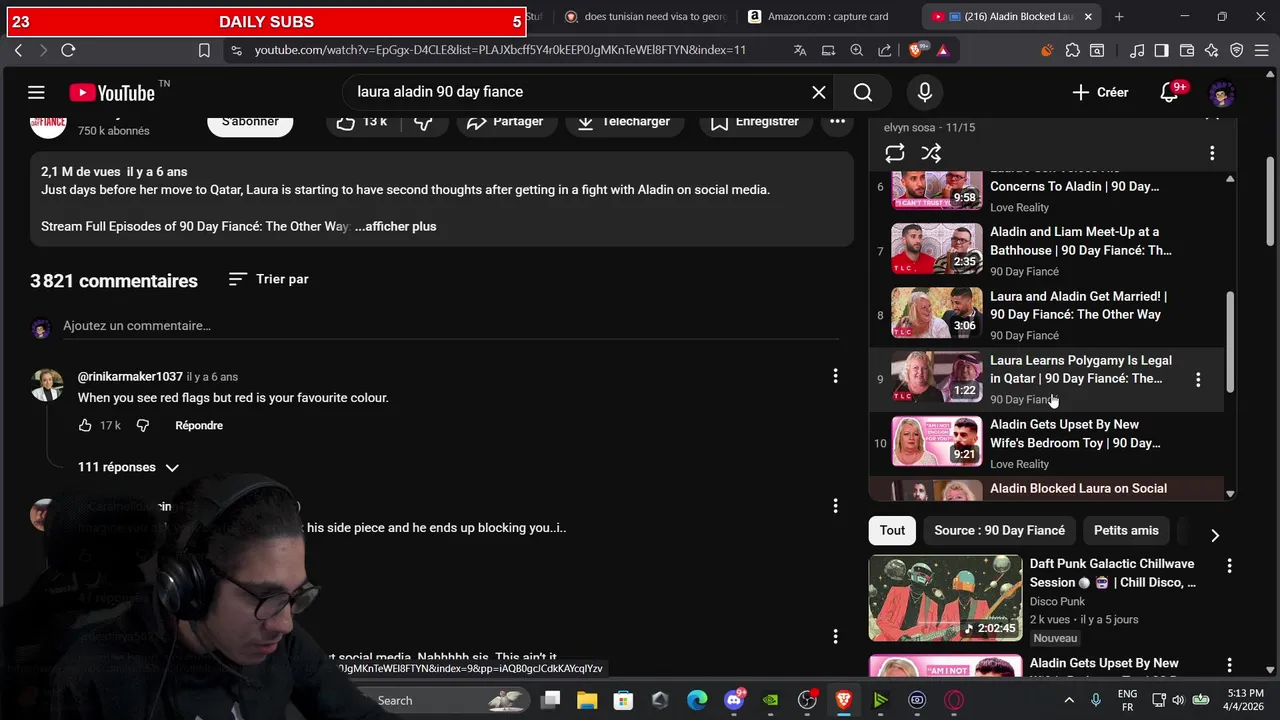Start voice search with the microphone

pos(925,92)
